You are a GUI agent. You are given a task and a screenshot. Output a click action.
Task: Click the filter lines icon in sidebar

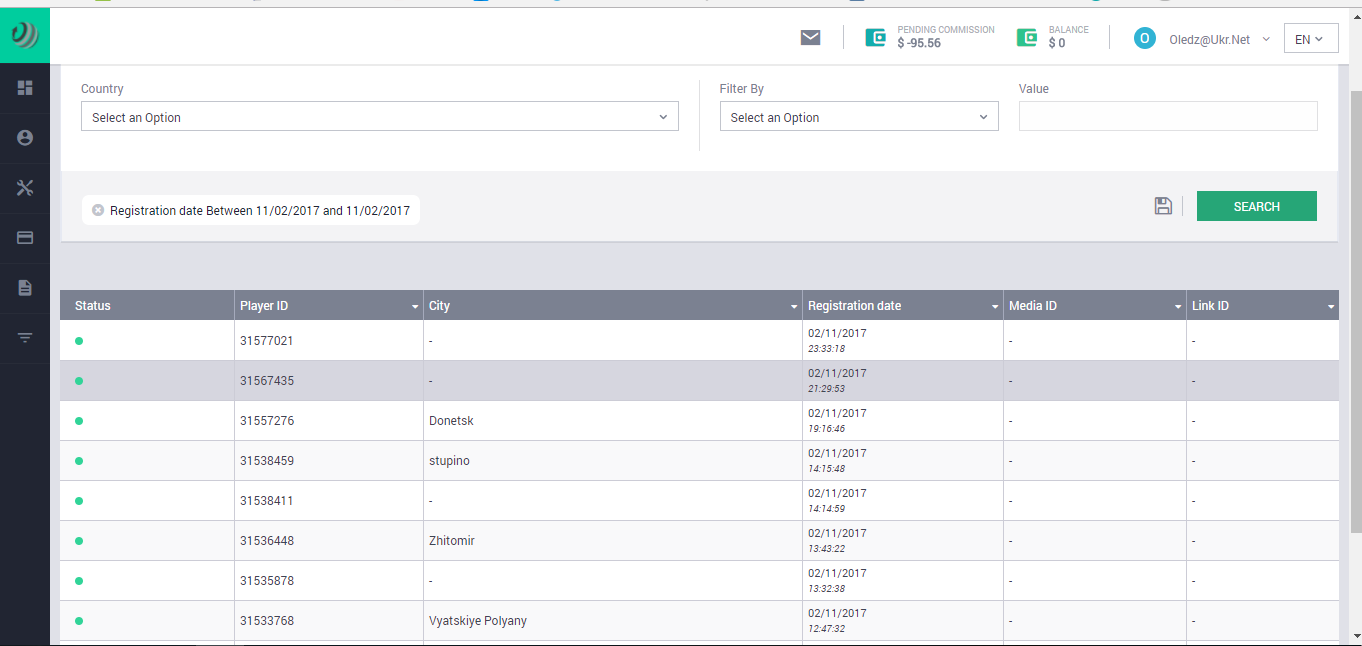click(x=25, y=338)
